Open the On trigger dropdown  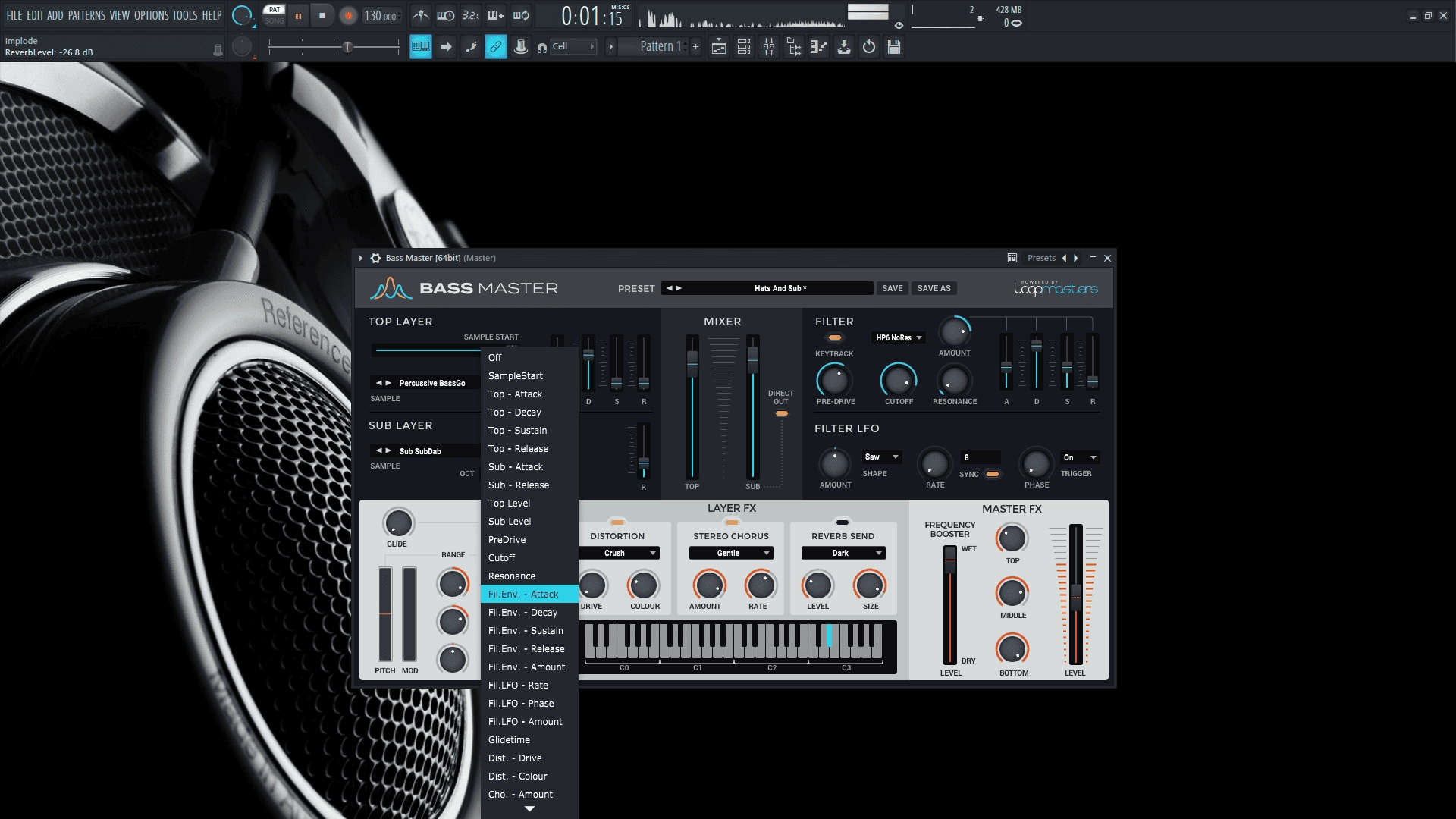[1080, 458]
